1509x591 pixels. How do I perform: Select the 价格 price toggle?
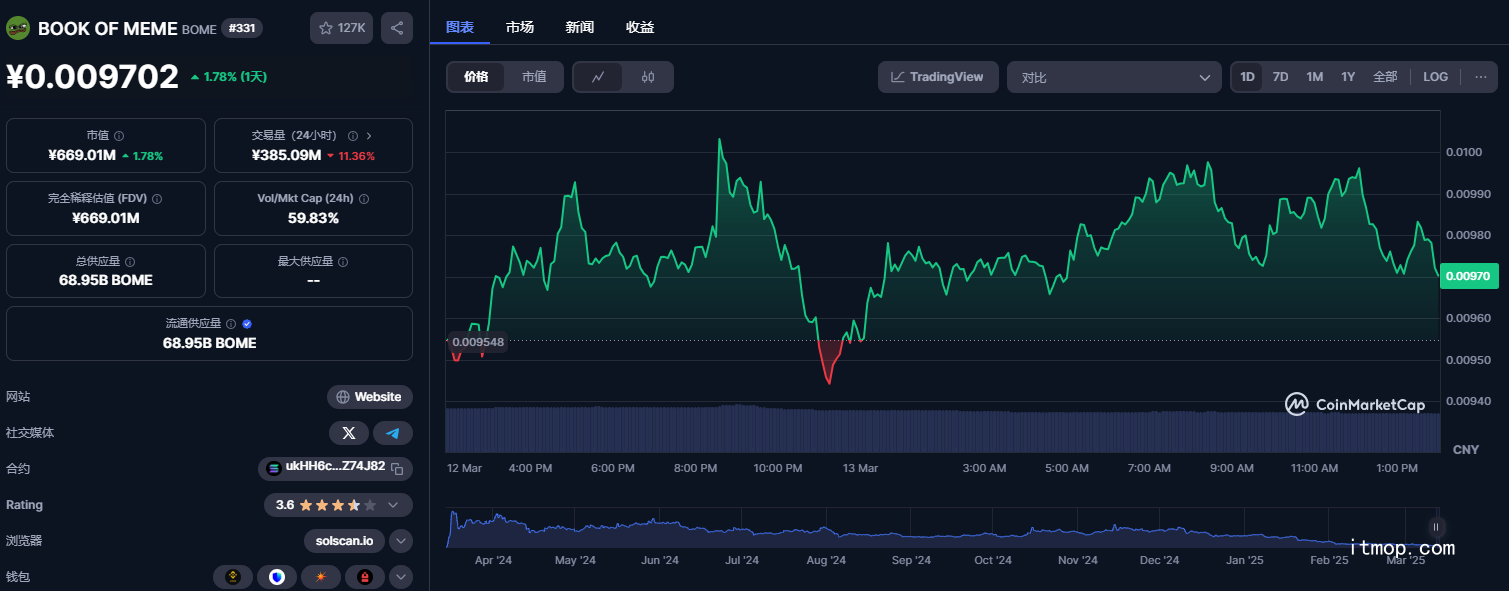pyautogui.click(x=476, y=77)
